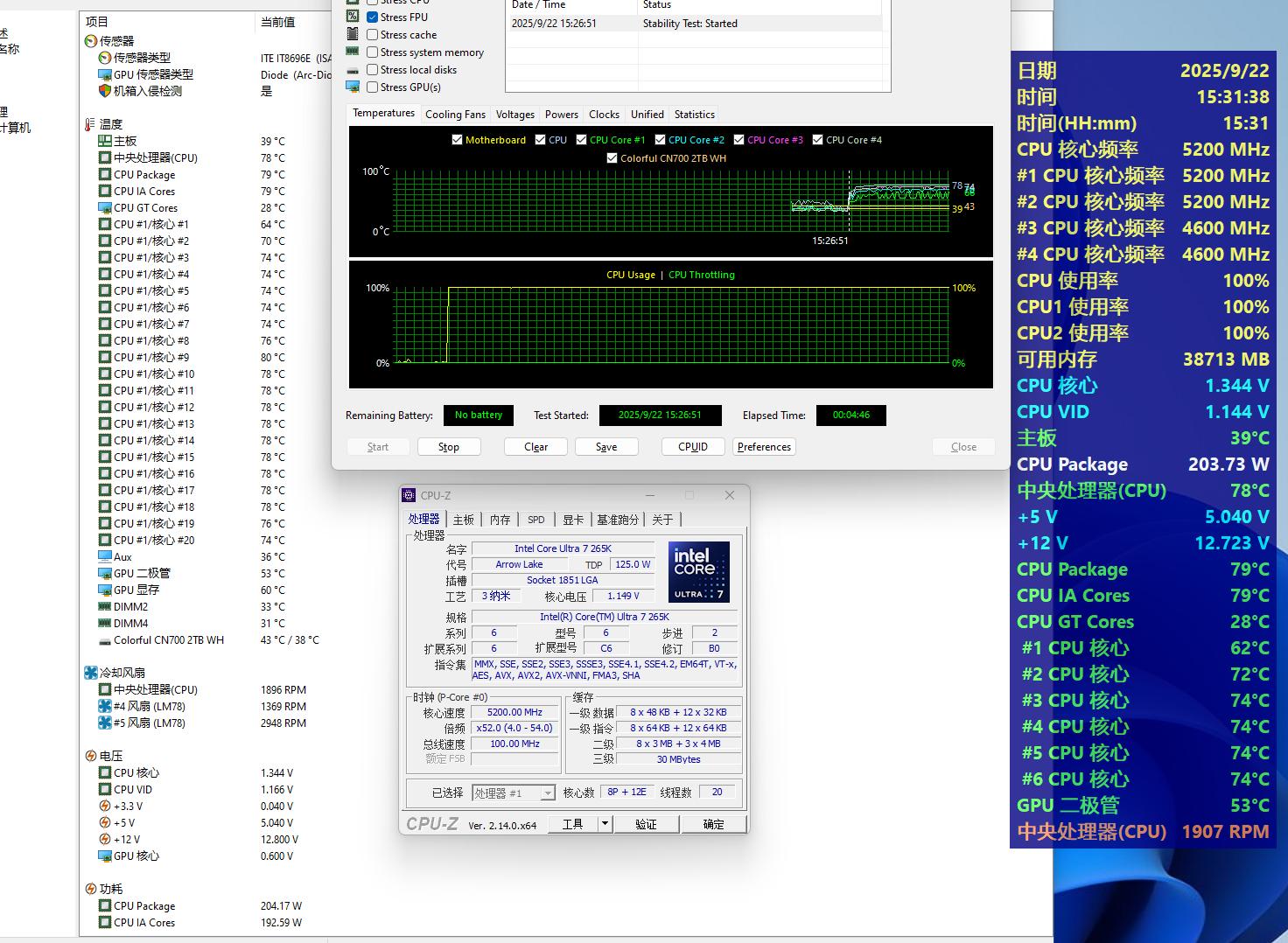
Task: Open the Preferences dialog button
Action: click(x=764, y=447)
